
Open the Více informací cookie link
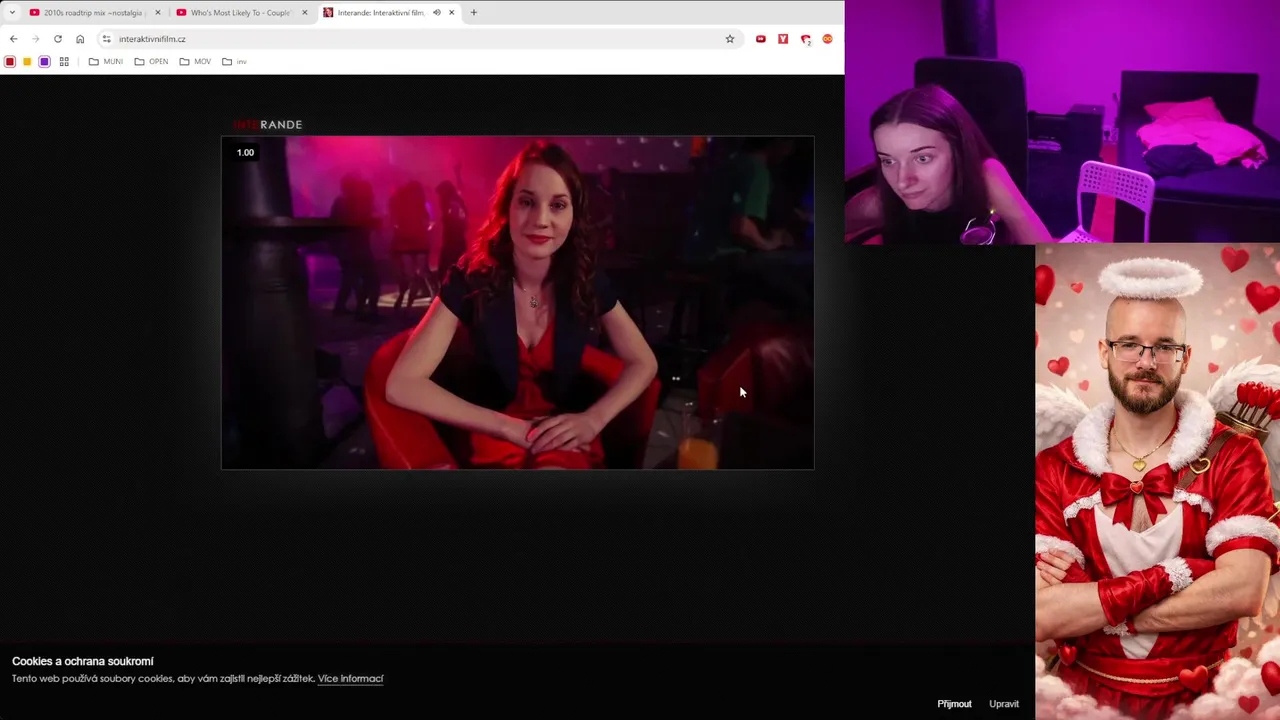350,679
